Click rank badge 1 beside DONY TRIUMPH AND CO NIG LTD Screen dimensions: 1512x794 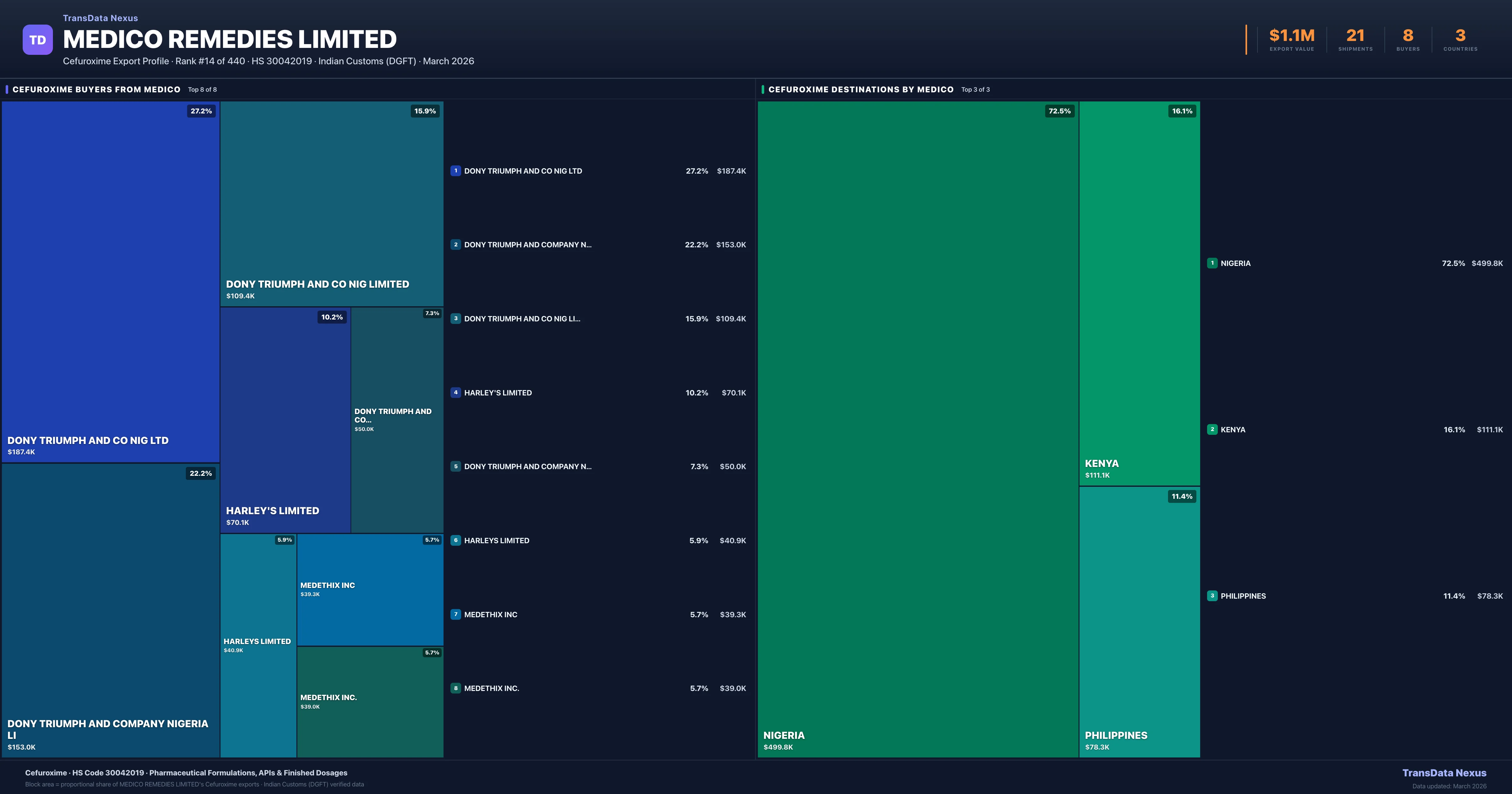(x=455, y=171)
